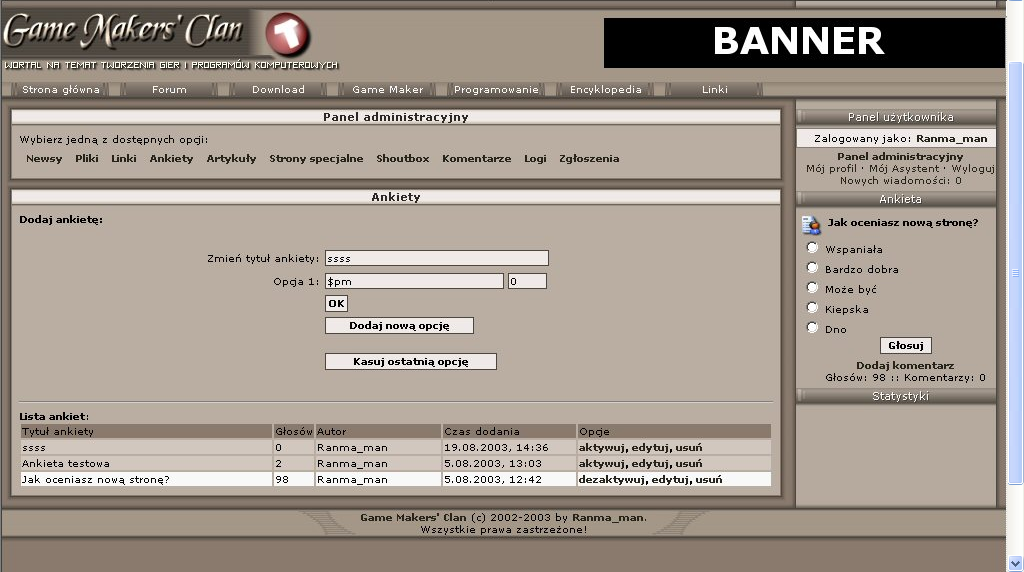The image size is (1024, 572).
Task: Open 'Artykuły' in the admin panel
Action: pos(231,159)
